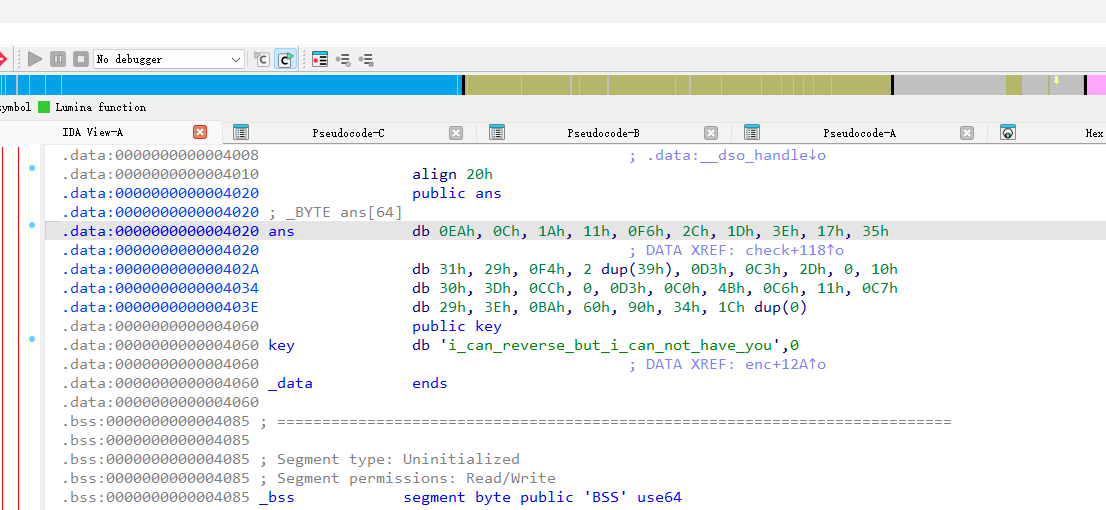
Task: Click address .data:000000000000402A
Action: (x=160, y=269)
